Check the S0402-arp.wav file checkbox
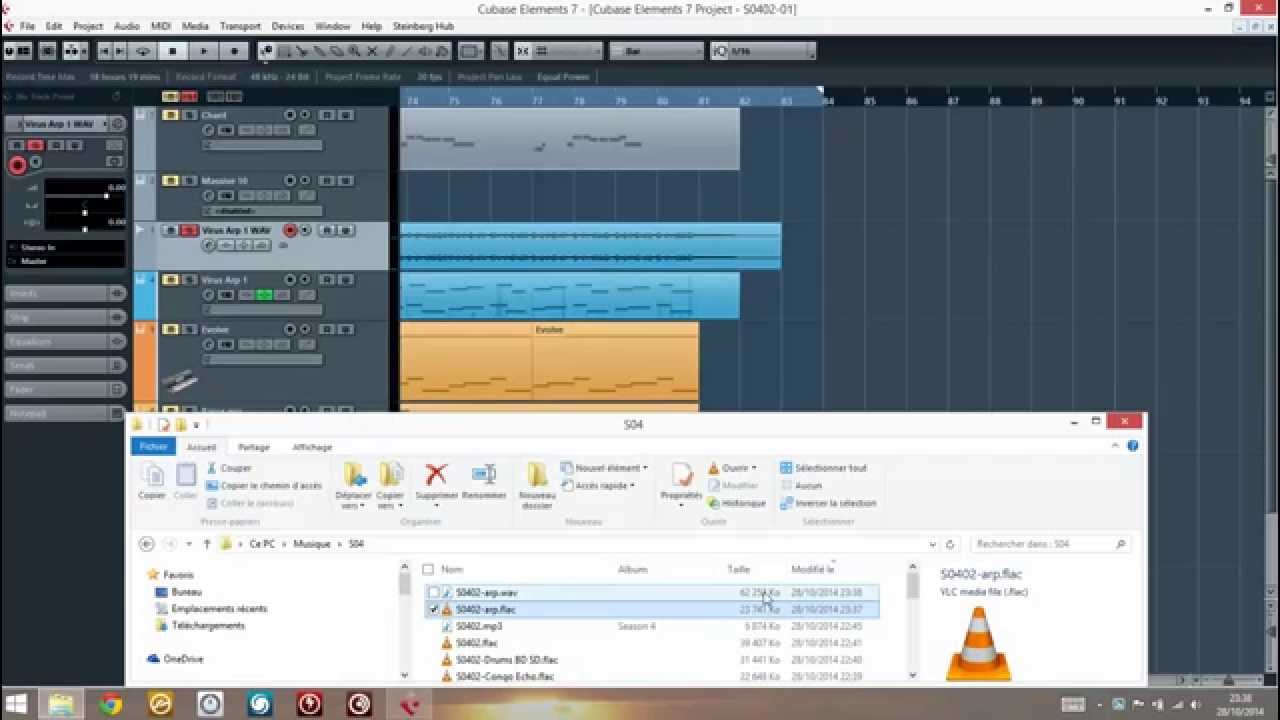The image size is (1280, 720). click(x=433, y=592)
